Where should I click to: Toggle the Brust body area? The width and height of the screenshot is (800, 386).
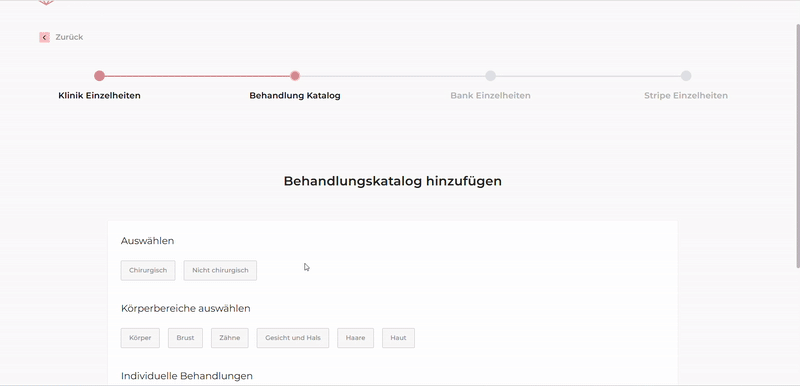tap(185, 338)
